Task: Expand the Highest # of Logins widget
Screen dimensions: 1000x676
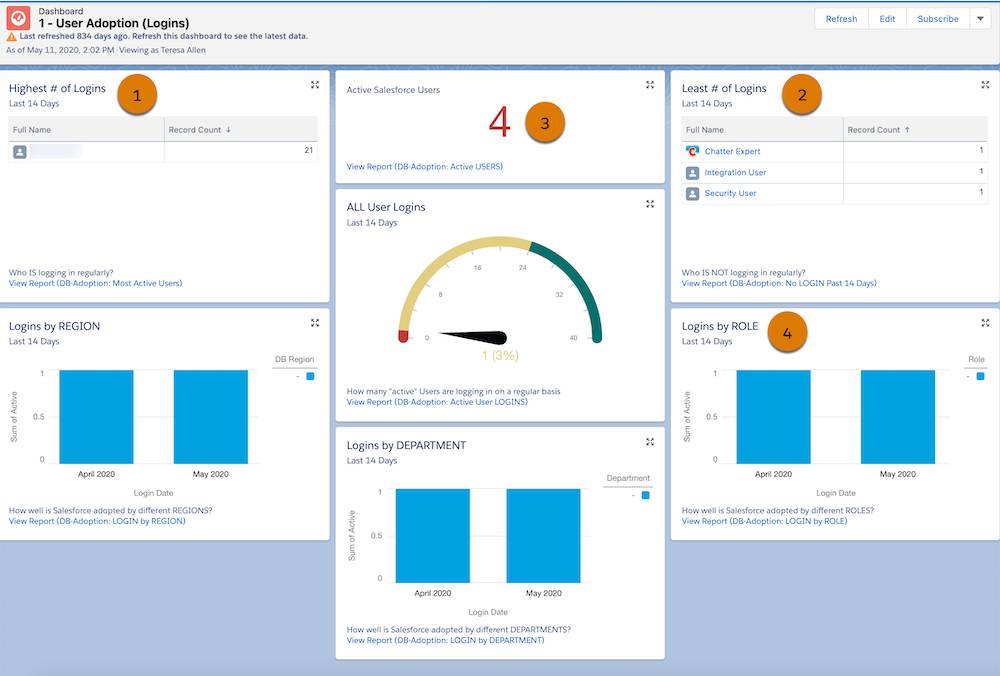Action: click(x=314, y=85)
